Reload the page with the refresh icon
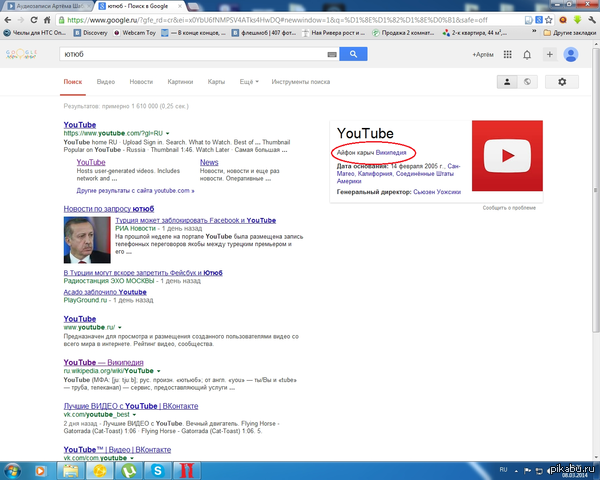This screenshot has height=480, width=600. pyautogui.click(x=34, y=20)
